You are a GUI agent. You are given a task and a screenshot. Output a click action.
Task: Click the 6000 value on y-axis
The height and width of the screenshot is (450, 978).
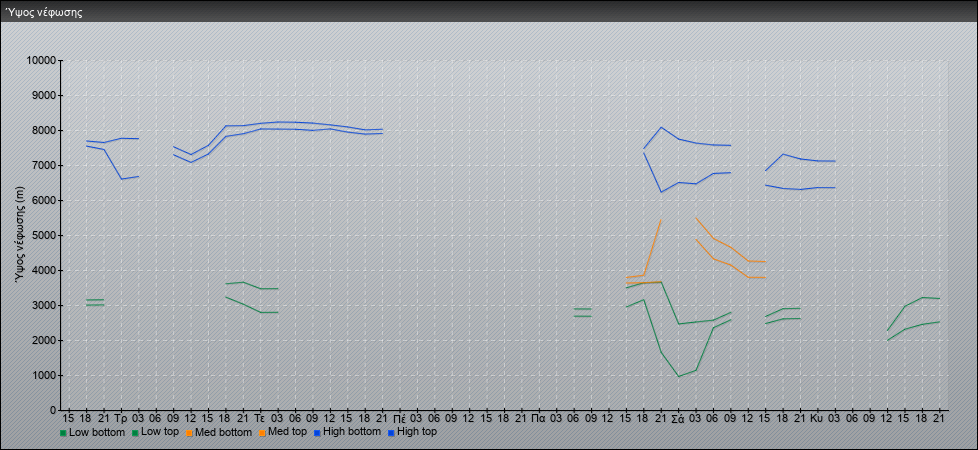[44, 200]
